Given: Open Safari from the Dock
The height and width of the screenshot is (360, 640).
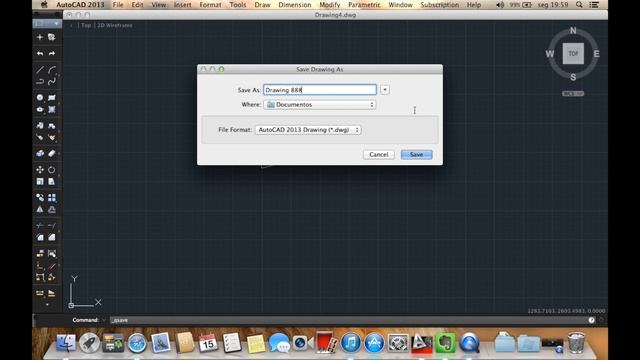Looking at the screenshot, I should pos(137,342).
